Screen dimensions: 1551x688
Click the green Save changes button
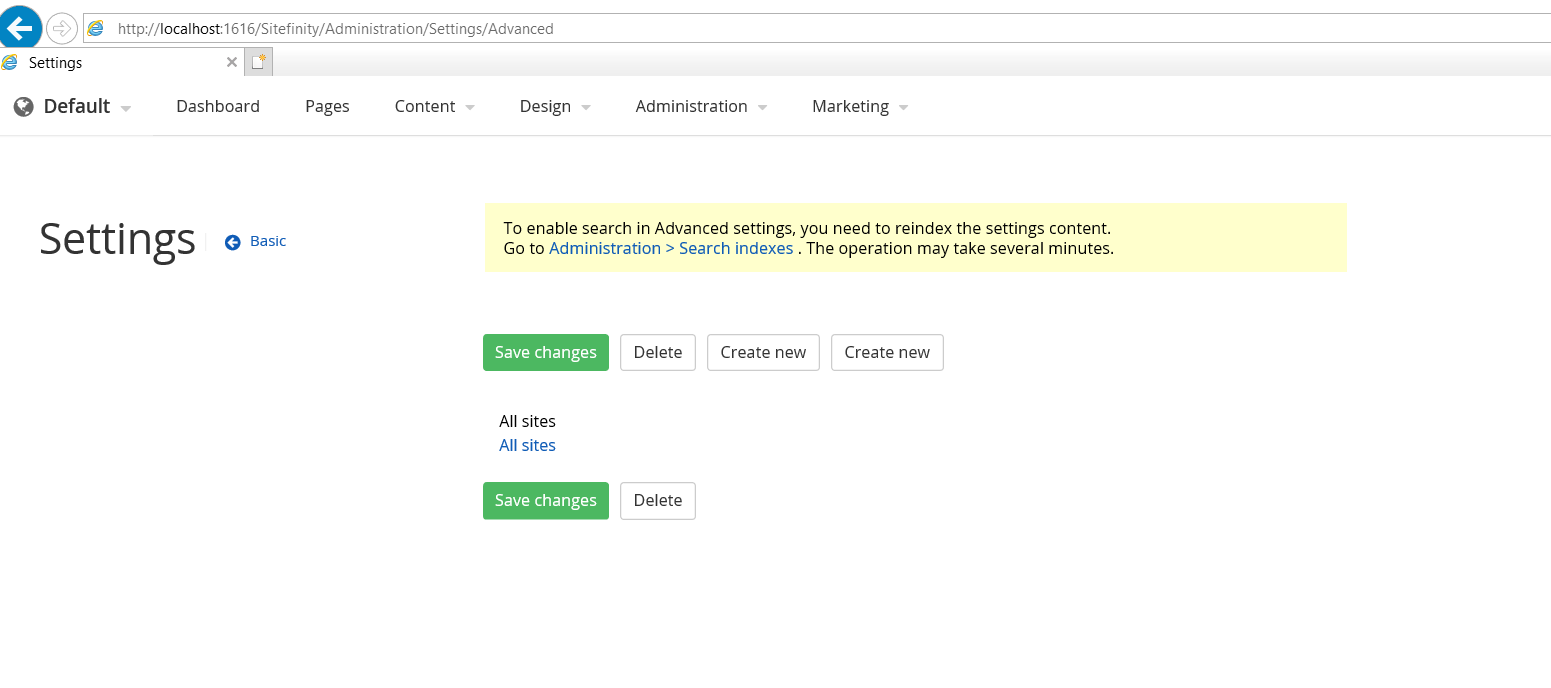(545, 352)
